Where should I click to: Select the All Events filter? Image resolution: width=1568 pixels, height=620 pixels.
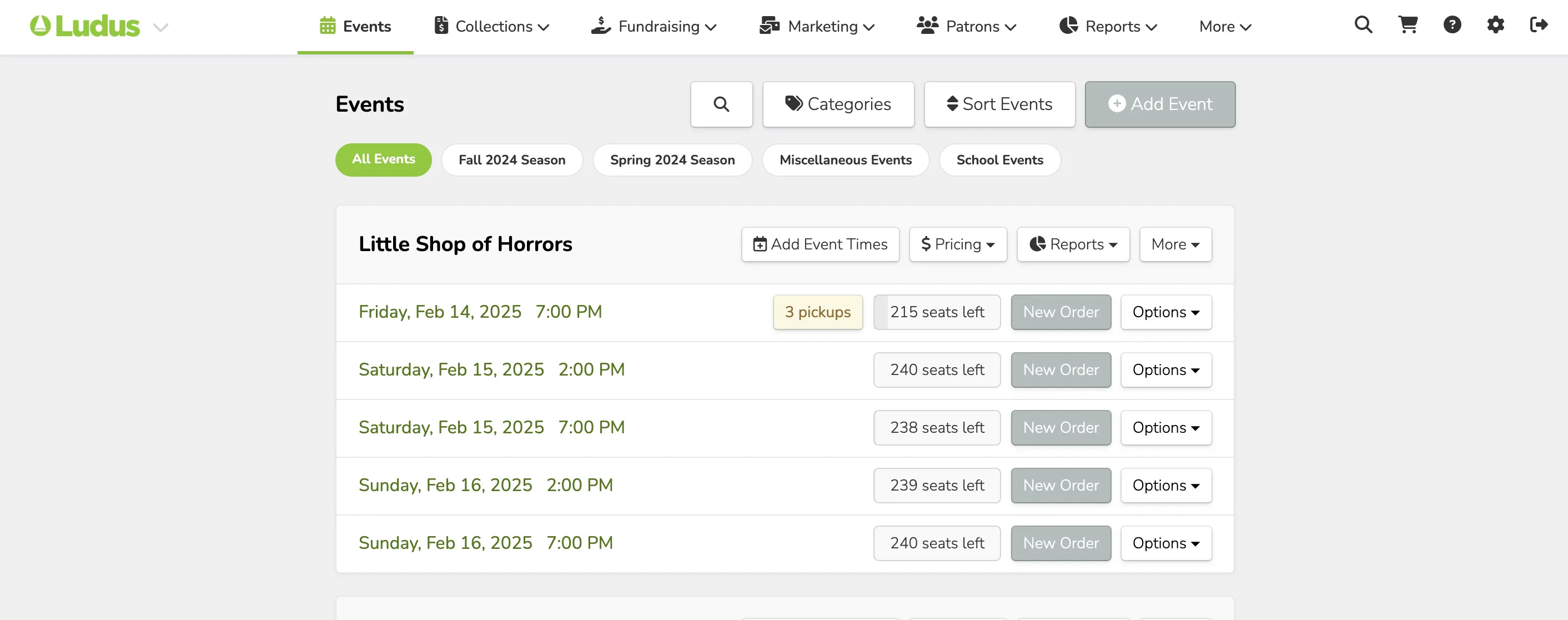(384, 159)
